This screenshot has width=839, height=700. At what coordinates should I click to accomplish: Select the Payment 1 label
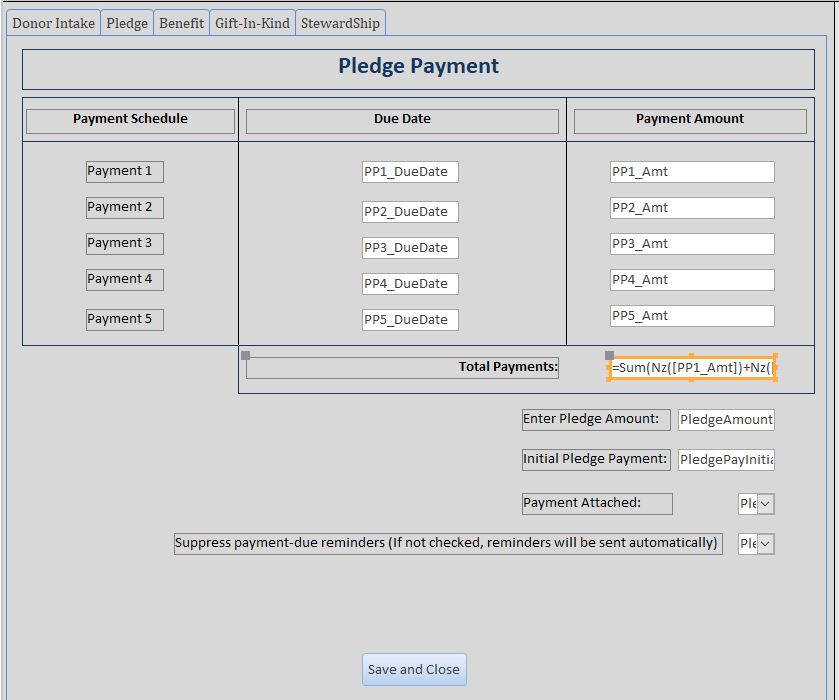(125, 172)
